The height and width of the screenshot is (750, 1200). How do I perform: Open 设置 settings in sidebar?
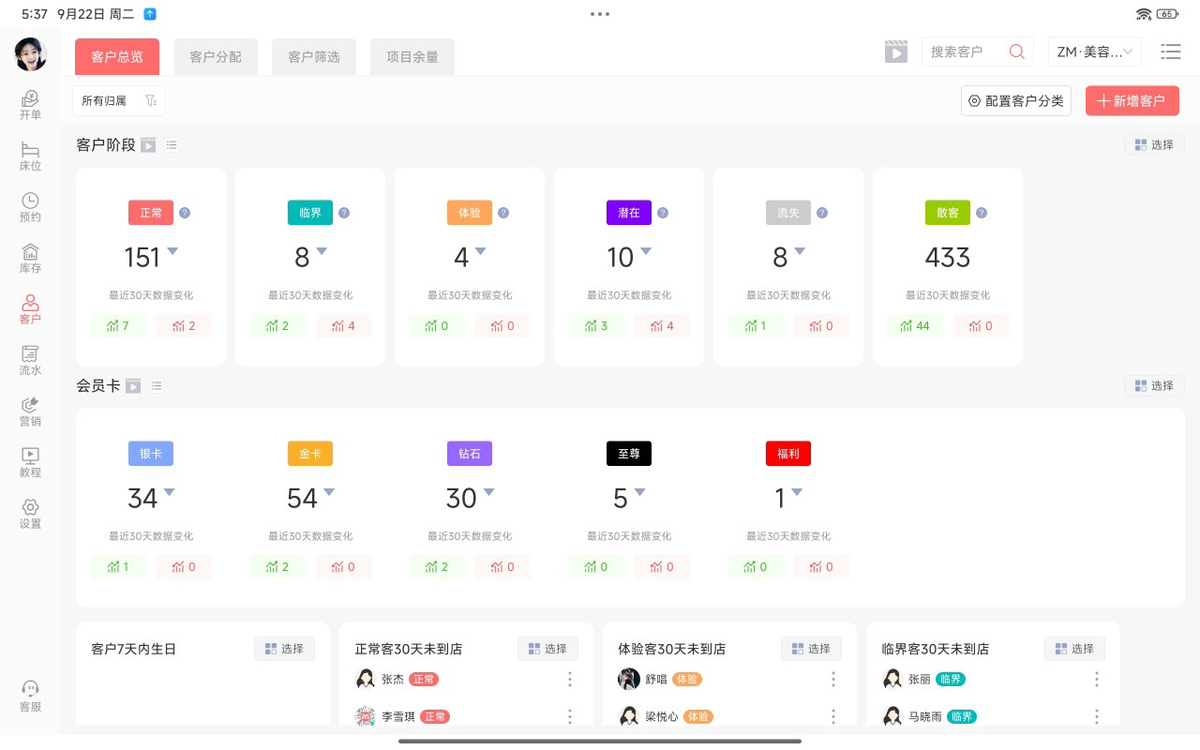click(30, 514)
